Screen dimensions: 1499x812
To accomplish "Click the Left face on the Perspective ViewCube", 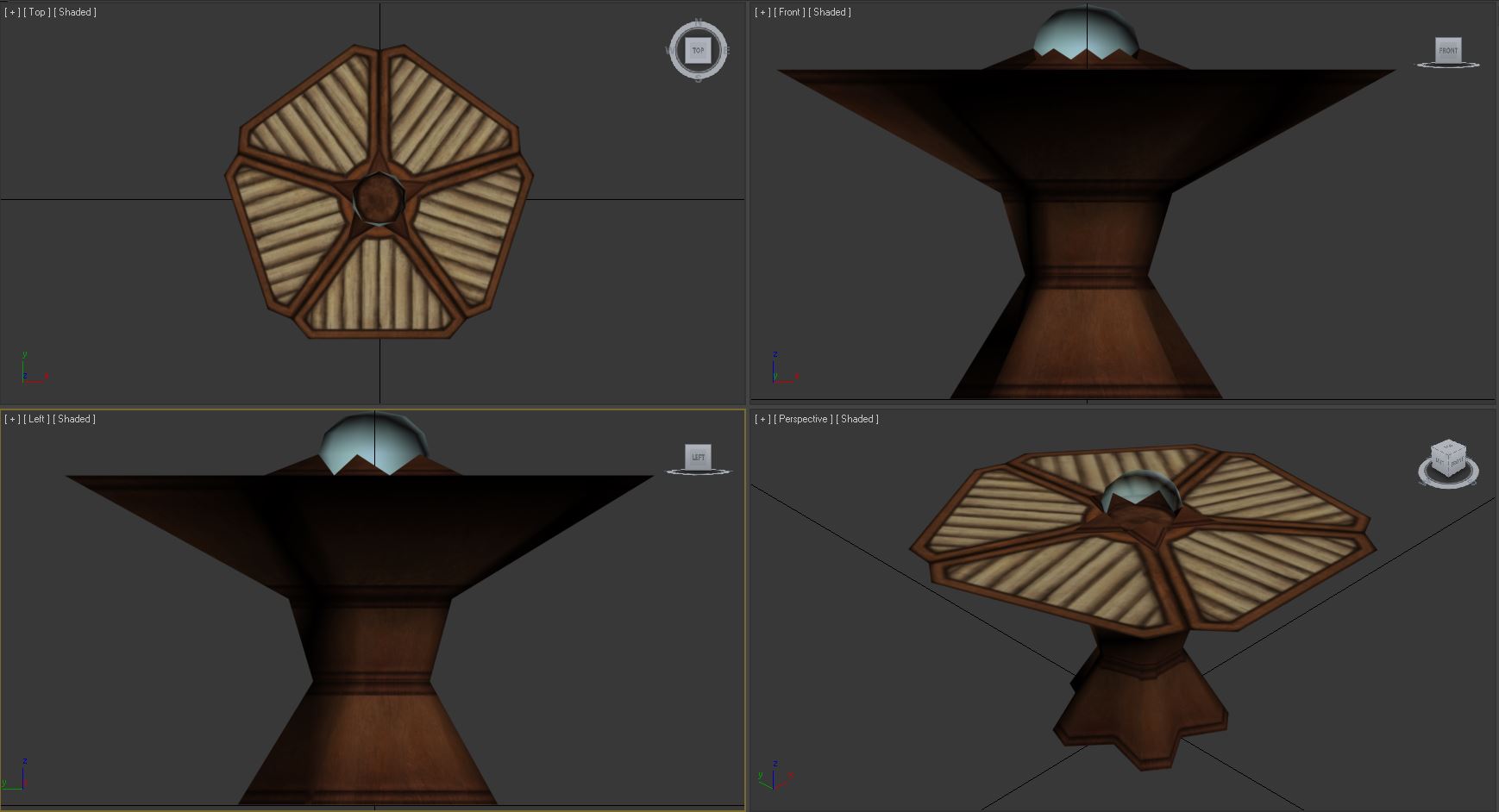I will [1439, 462].
